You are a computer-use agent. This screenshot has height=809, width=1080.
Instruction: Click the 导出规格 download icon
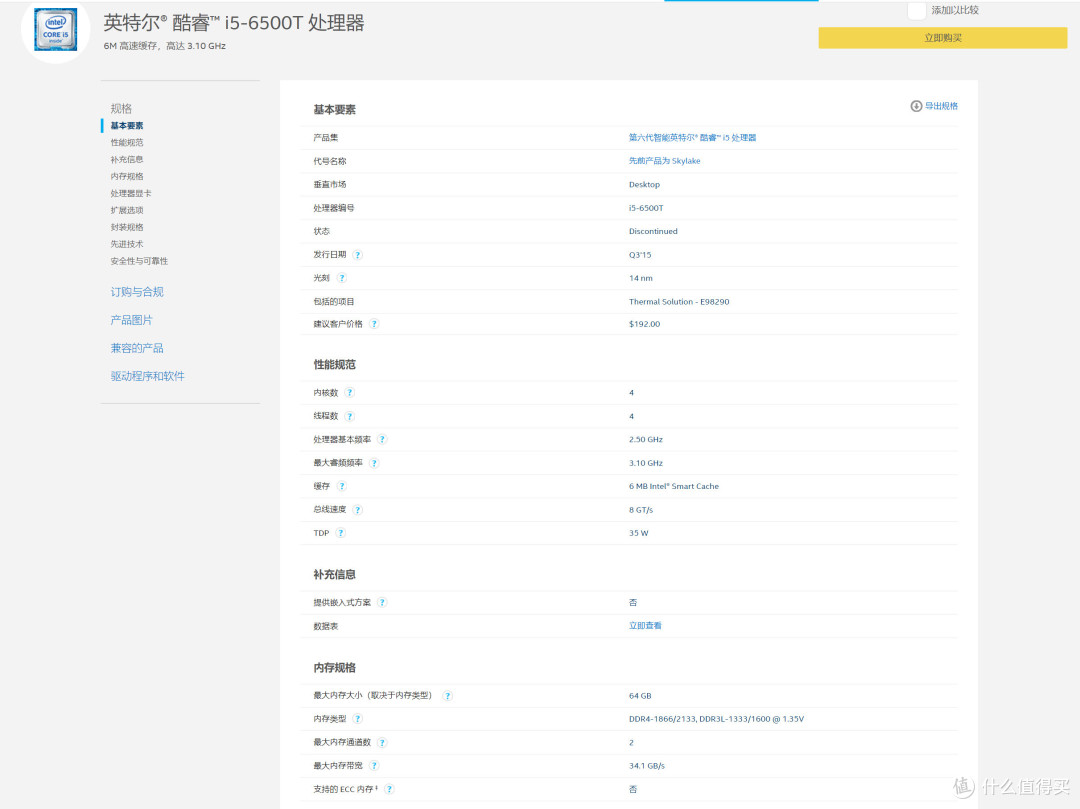[916, 106]
